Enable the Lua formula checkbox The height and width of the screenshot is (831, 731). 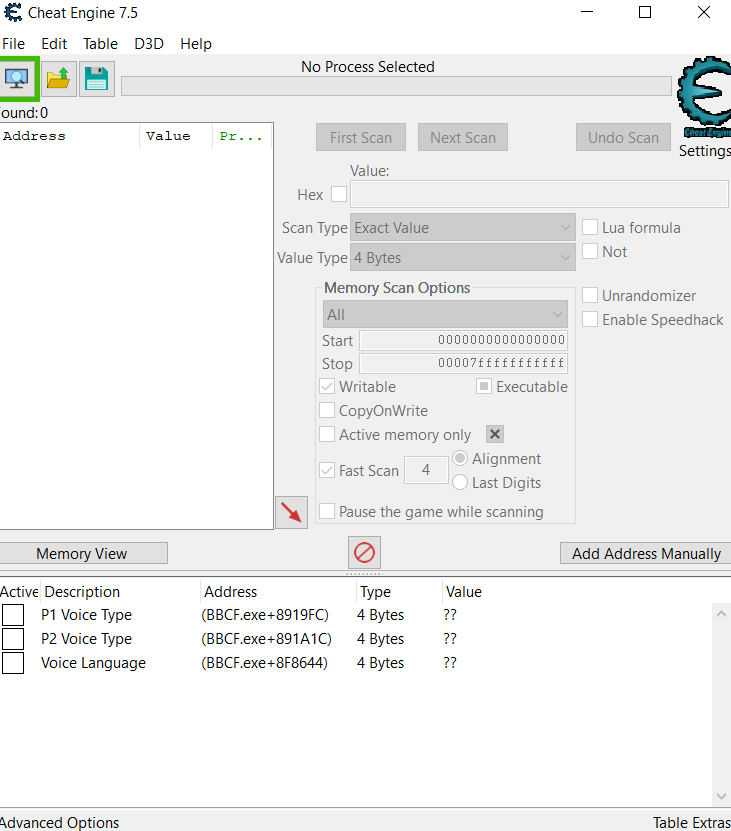(x=590, y=227)
